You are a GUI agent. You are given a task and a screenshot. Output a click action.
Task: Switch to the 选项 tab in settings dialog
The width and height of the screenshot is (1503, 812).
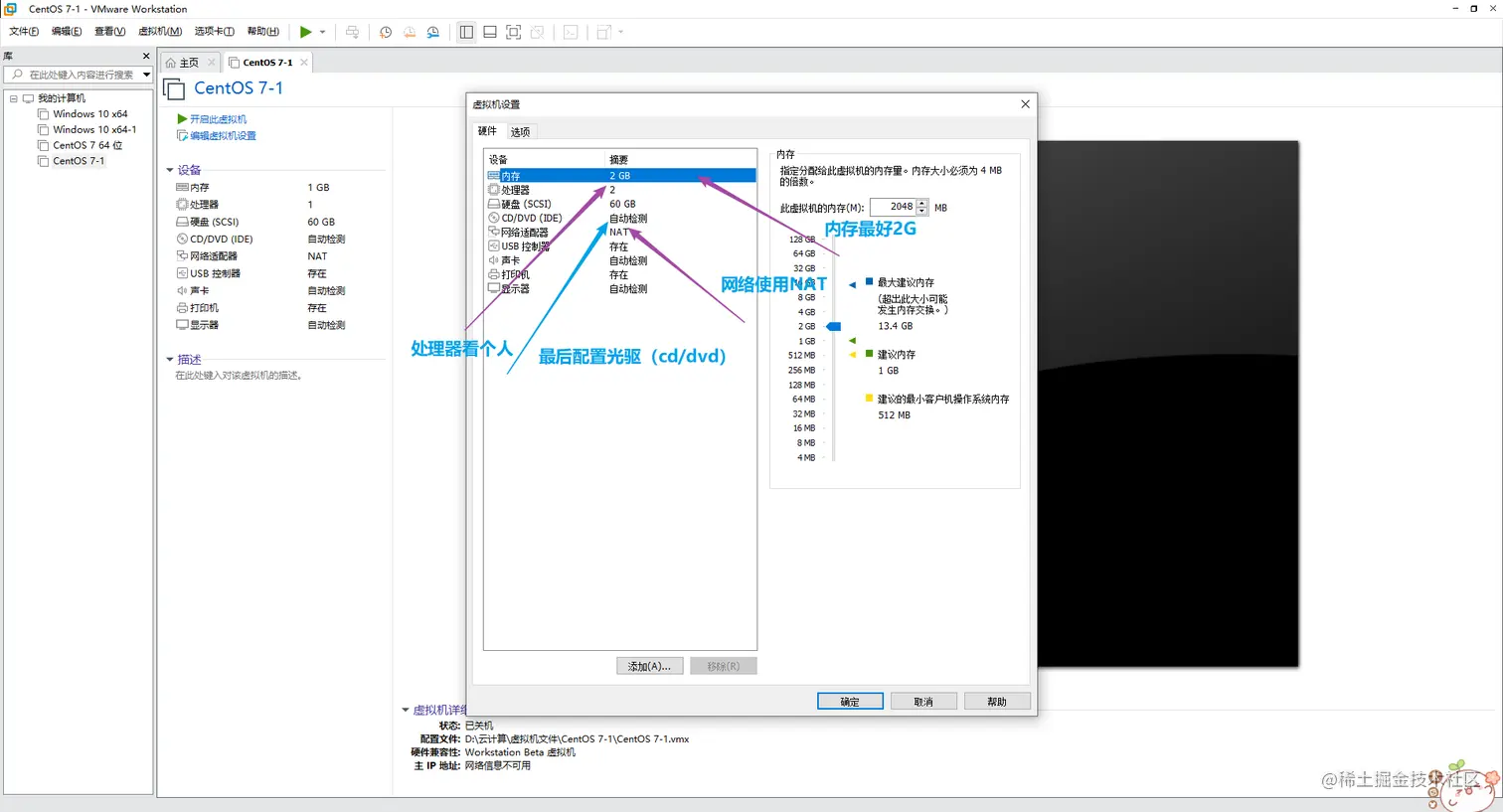point(520,132)
